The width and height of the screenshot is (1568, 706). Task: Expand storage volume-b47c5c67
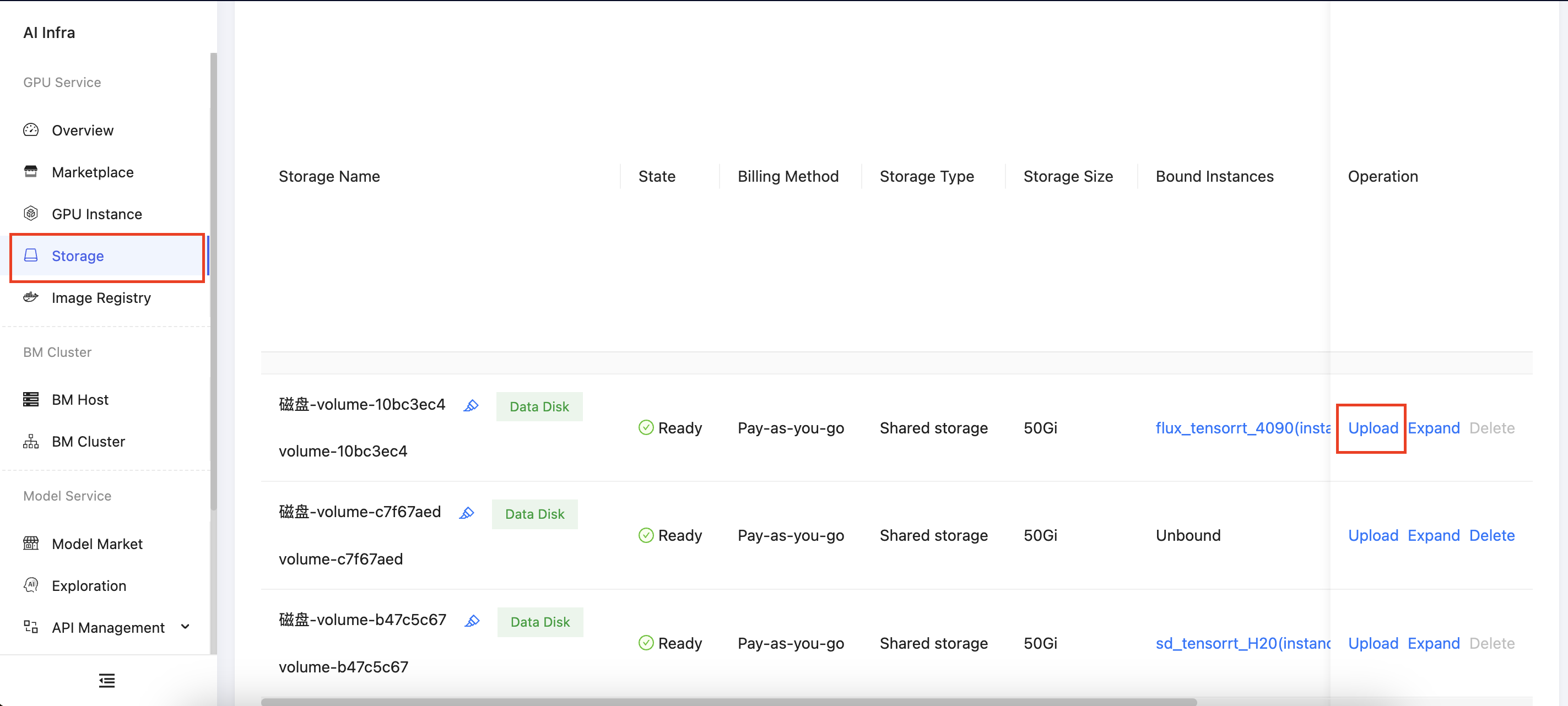coord(1434,643)
